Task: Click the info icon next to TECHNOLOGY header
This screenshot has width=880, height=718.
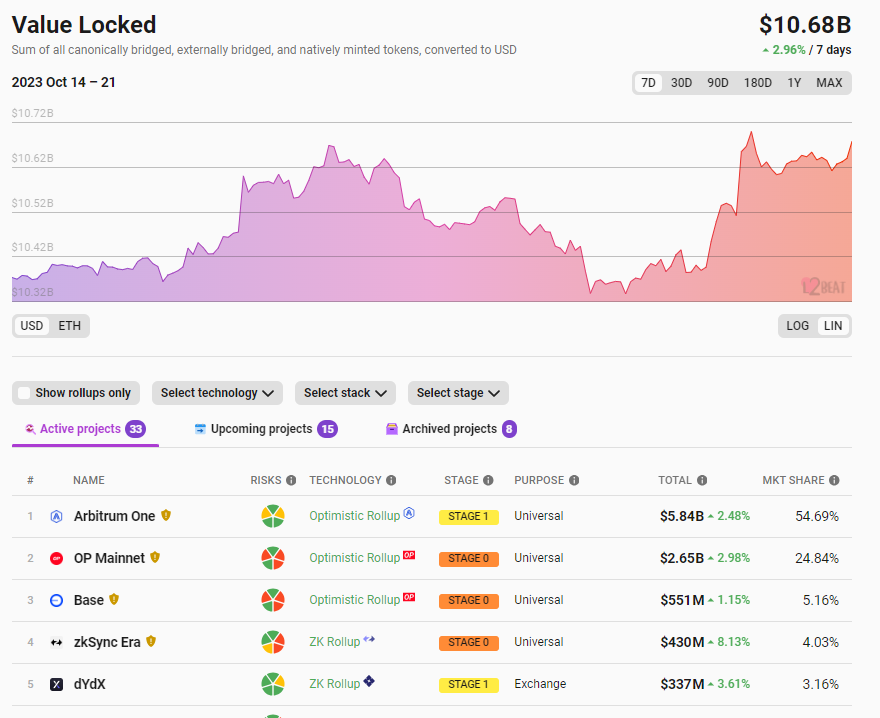Action: 391,481
